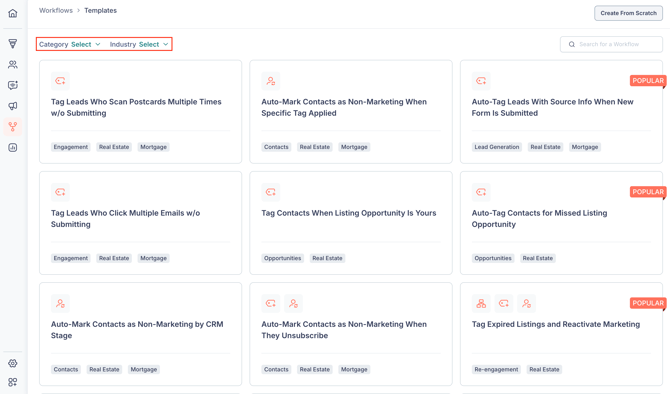Open the settings gear icon in sidebar
Screen dimensions: 670x394
click(x=13, y=363)
